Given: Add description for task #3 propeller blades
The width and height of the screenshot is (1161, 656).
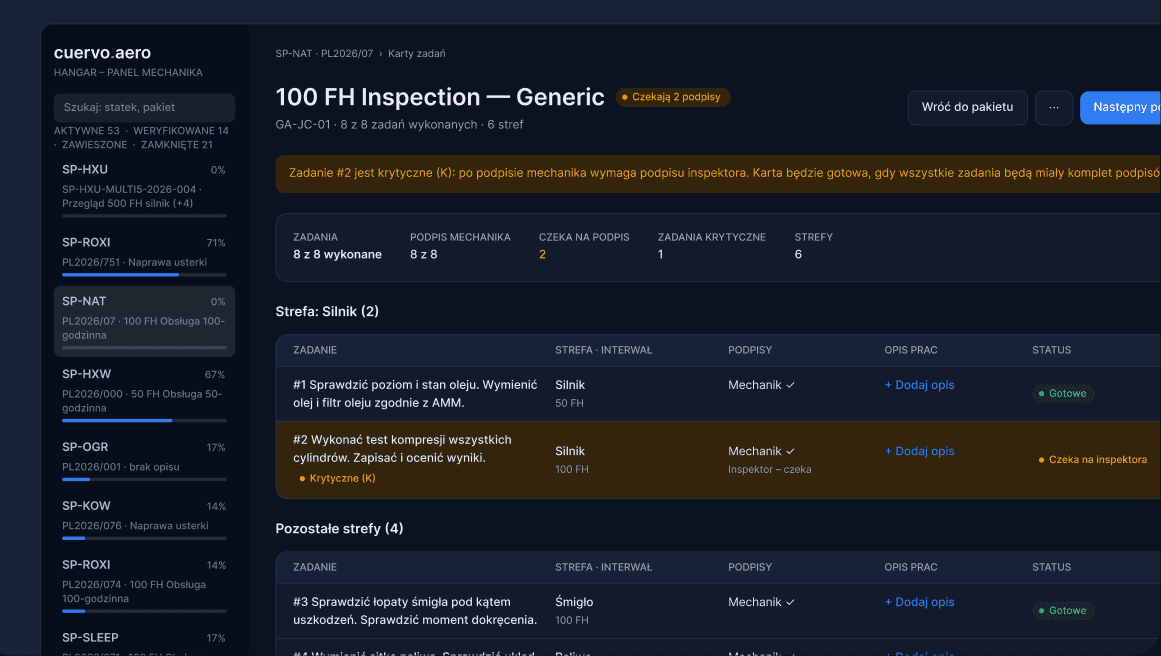Looking at the screenshot, I should [x=920, y=602].
